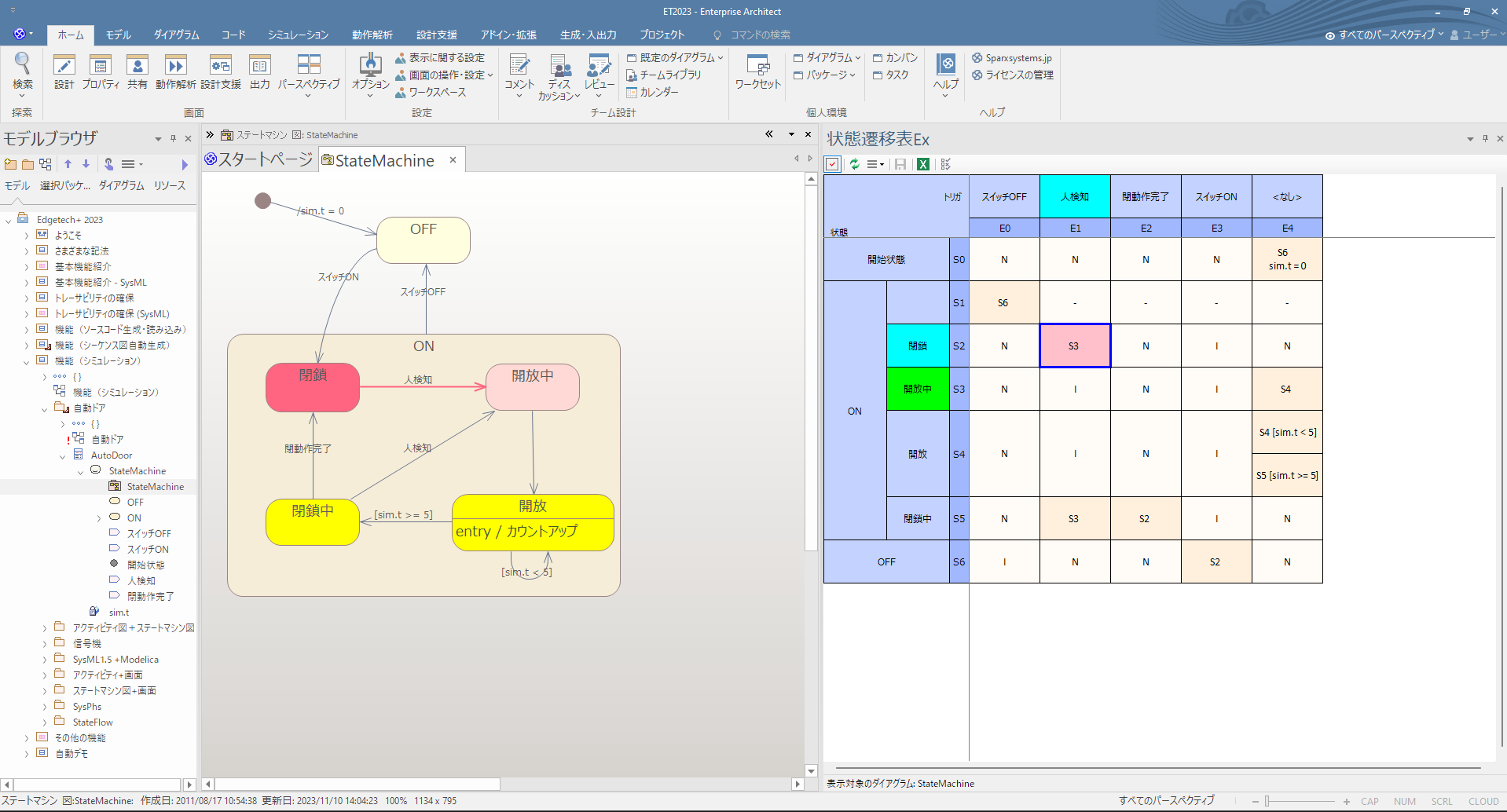This screenshot has width=1507, height=812.
Task: Open the シミュレーション ribbon tab
Action: pos(298,35)
